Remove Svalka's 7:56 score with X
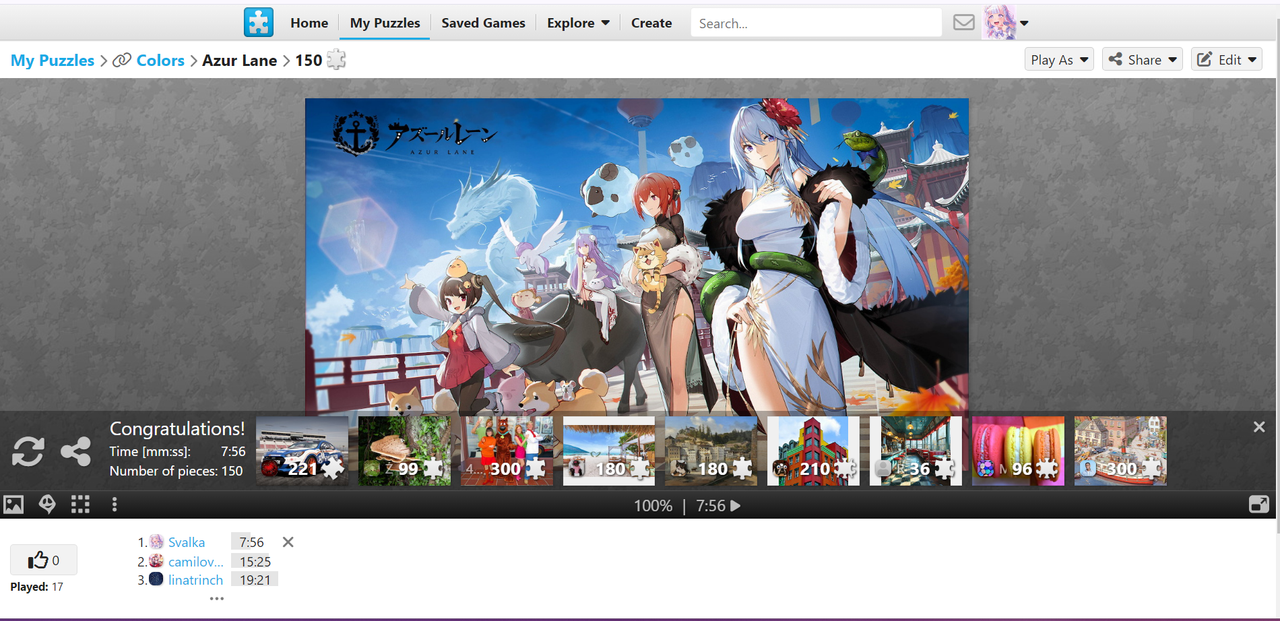Image resolution: width=1280 pixels, height=621 pixels. tap(288, 542)
